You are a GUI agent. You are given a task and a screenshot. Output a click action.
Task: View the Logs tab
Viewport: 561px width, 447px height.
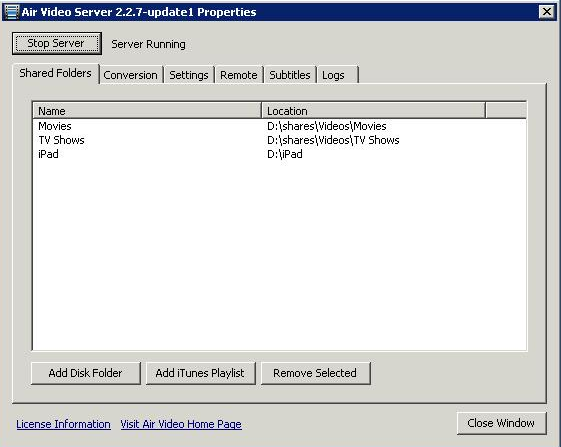click(337, 75)
